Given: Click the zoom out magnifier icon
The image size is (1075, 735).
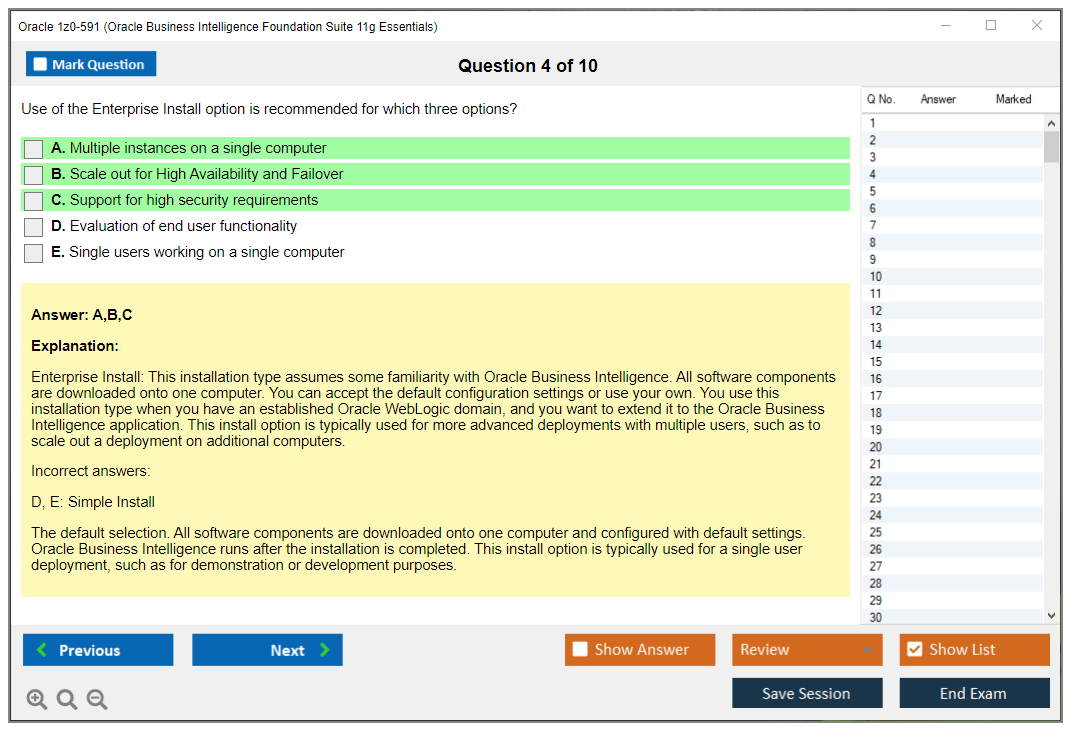Looking at the screenshot, I should point(97,700).
